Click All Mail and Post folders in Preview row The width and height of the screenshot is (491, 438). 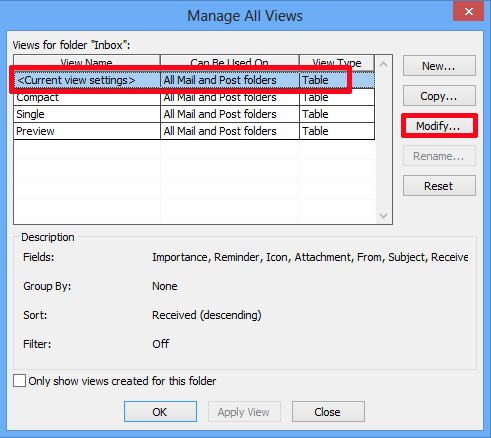[230, 131]
